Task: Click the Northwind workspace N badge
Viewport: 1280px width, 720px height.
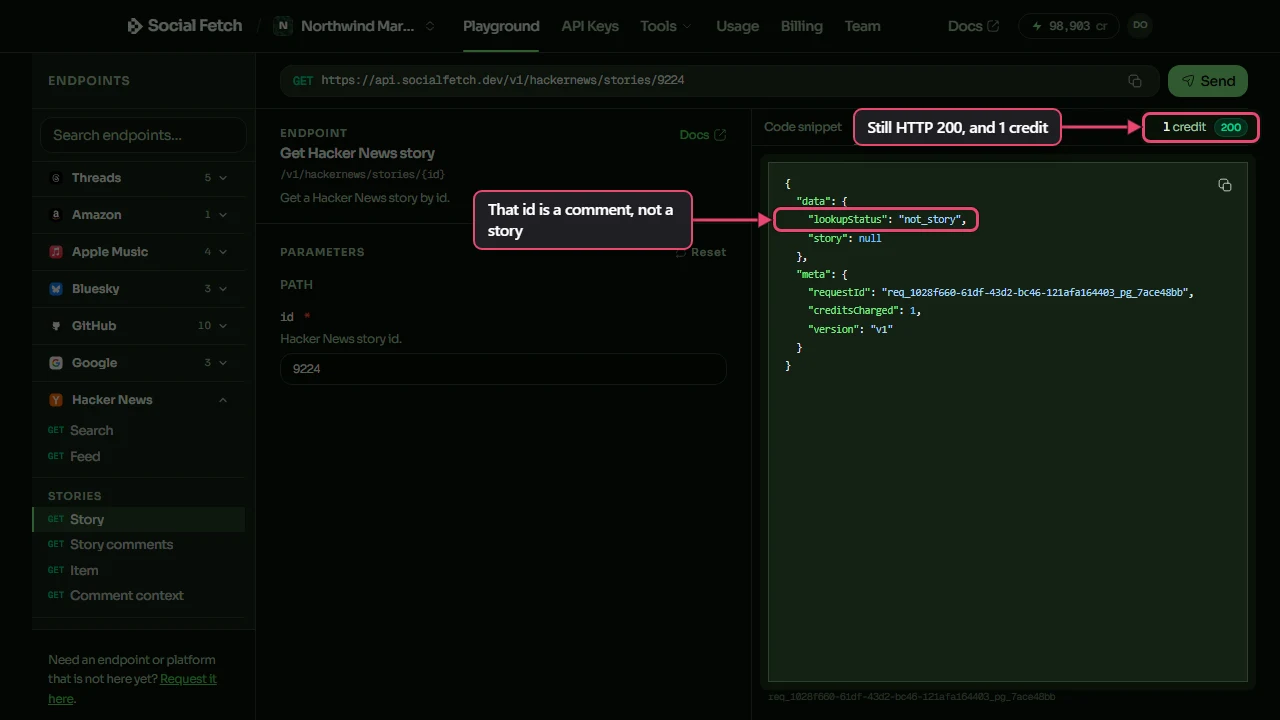Action: [x=283, y=26]
